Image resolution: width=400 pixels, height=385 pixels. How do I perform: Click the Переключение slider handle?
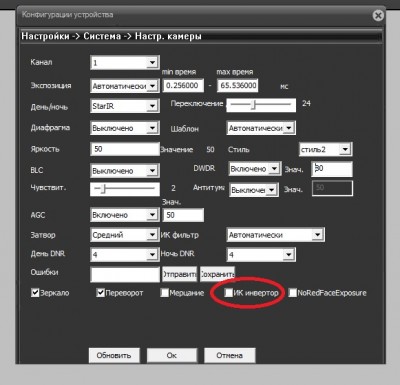coord(254,105)
